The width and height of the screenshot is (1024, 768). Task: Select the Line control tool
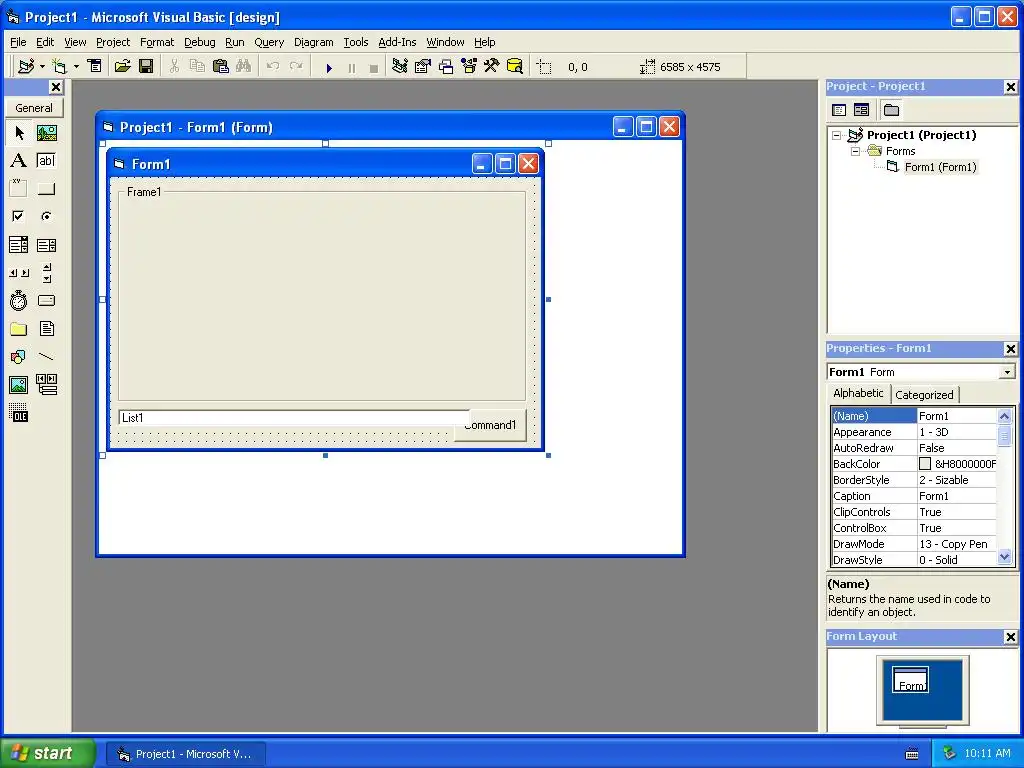[46, 357]
